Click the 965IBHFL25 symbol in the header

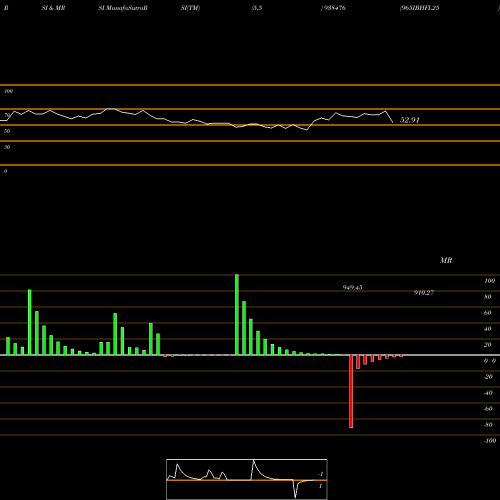(419, 8)
